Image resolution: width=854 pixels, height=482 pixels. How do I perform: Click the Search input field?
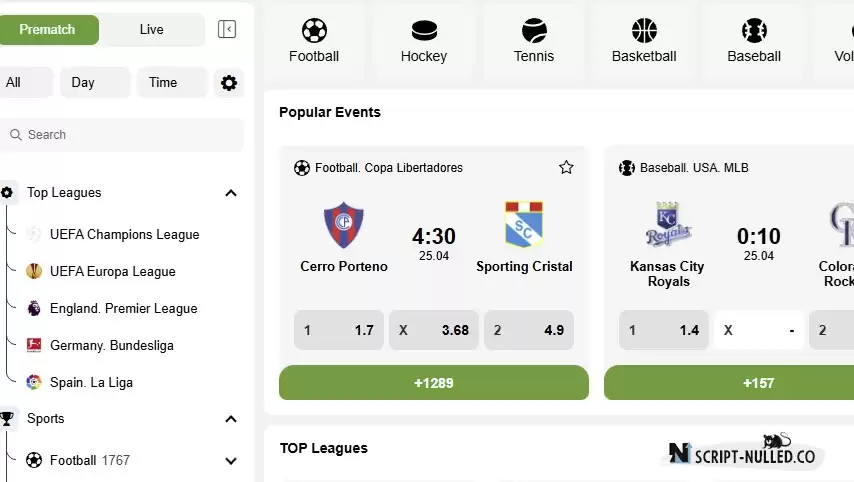click(122, 135)
